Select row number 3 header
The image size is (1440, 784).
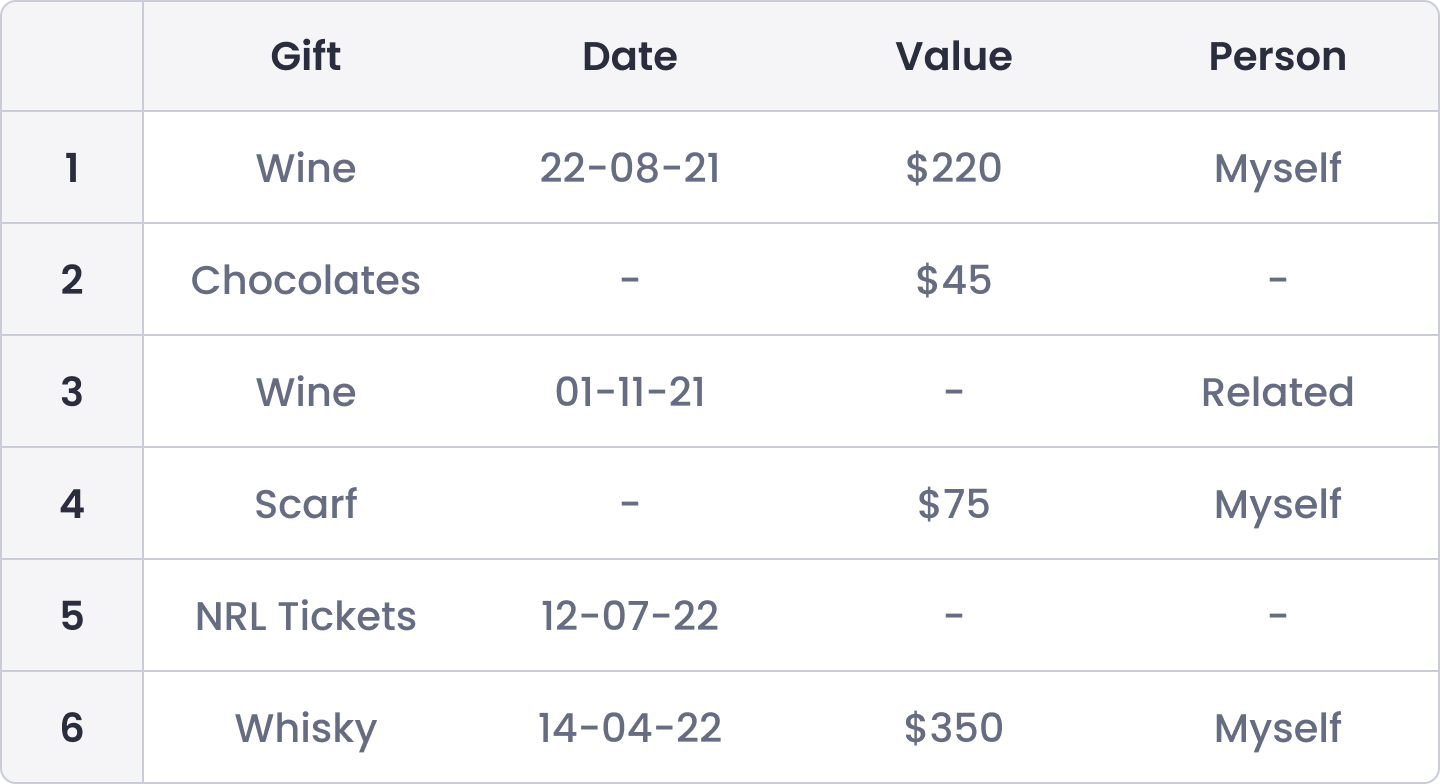click(x=72, y=391)
